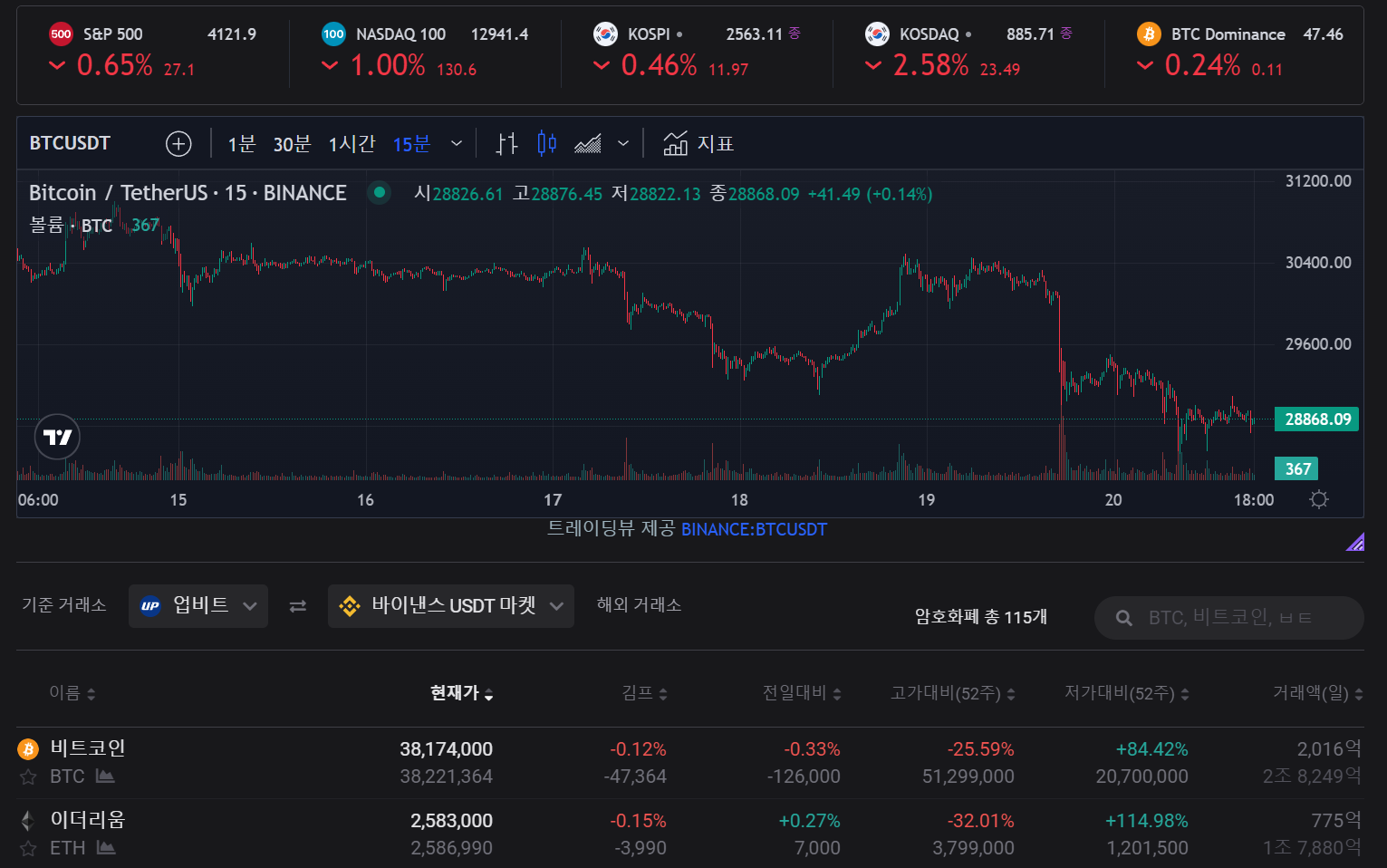The image size is (1387, 868).
Task: Click the 비트코인 coin name
Action: pyautogui.click(x=88, y=748)
